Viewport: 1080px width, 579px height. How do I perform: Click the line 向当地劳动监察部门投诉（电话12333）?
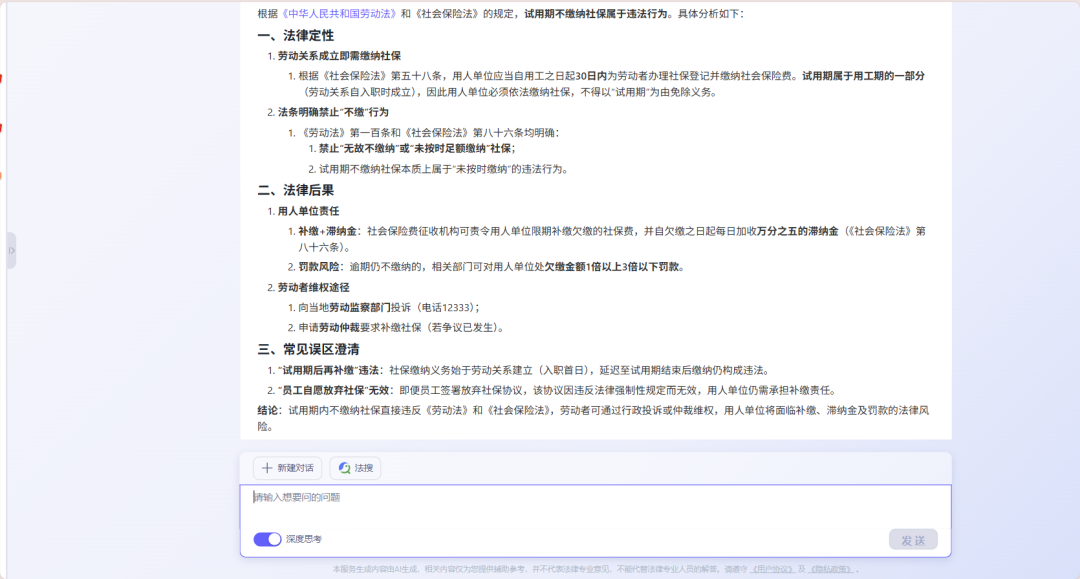[x=389, y=308]
